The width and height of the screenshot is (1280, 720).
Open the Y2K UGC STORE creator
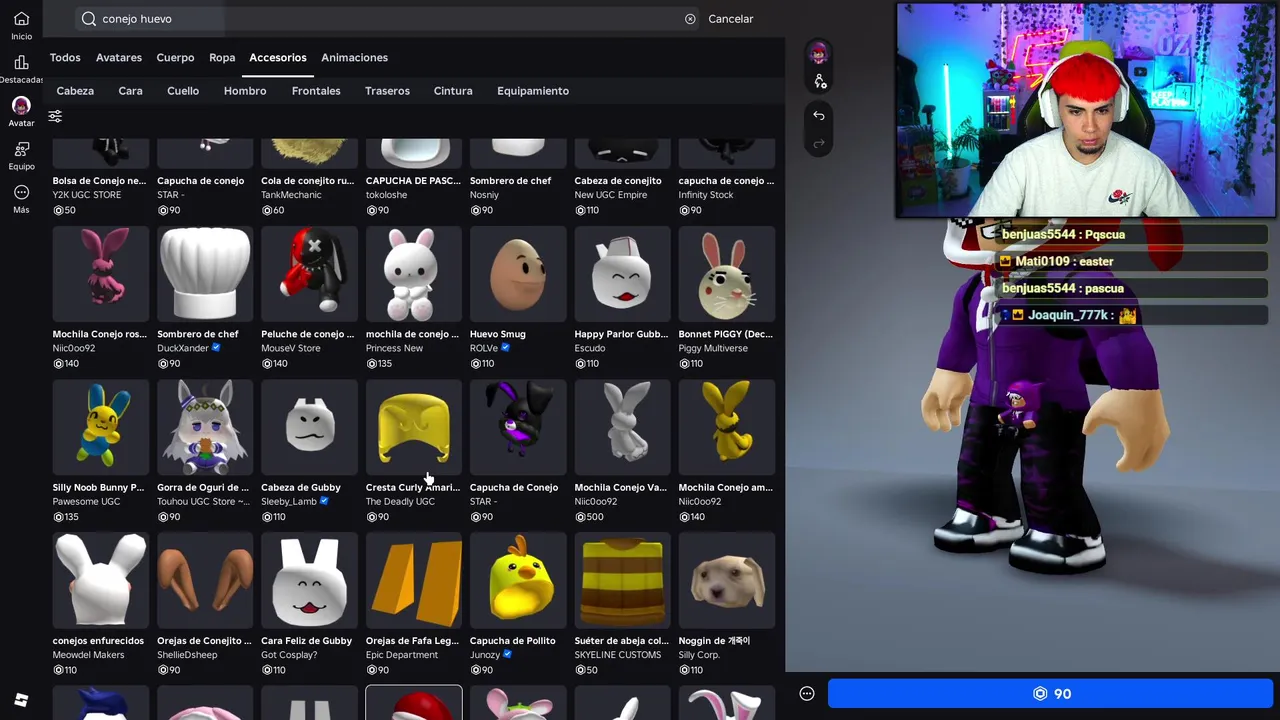pyautogui.click(x=87, y=195)
